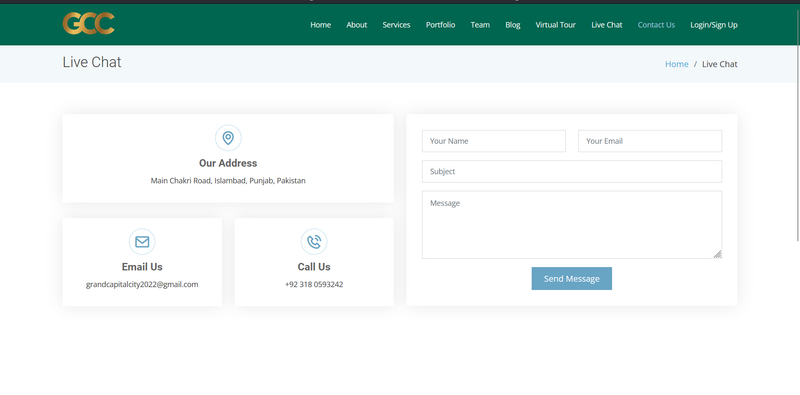This screenshot has height=395, width=800.
Task: Click the grandcapitalcity2022@gmail.com email address
Action: click(142, 284)
